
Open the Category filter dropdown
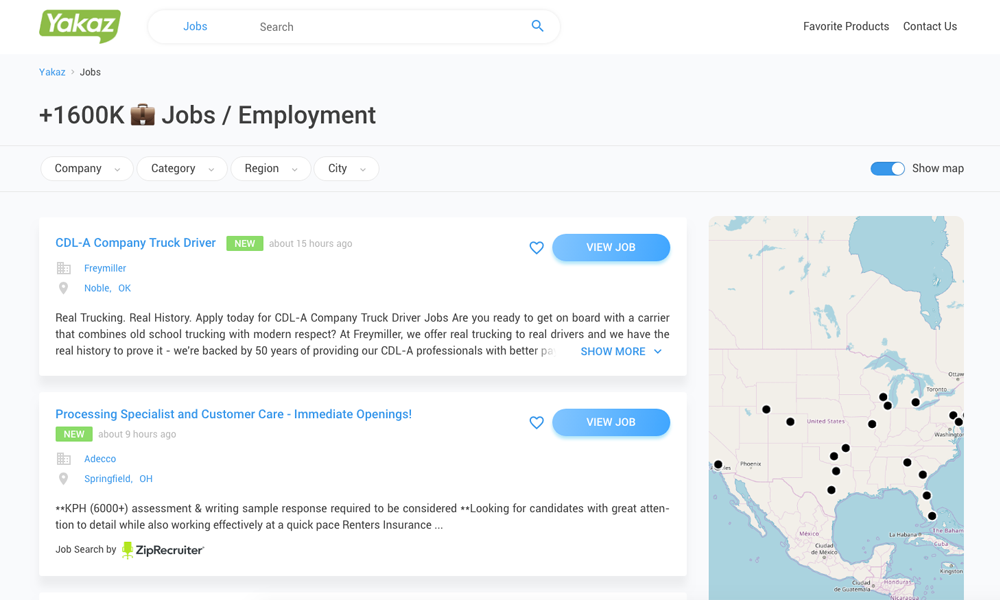coord(182,169)
